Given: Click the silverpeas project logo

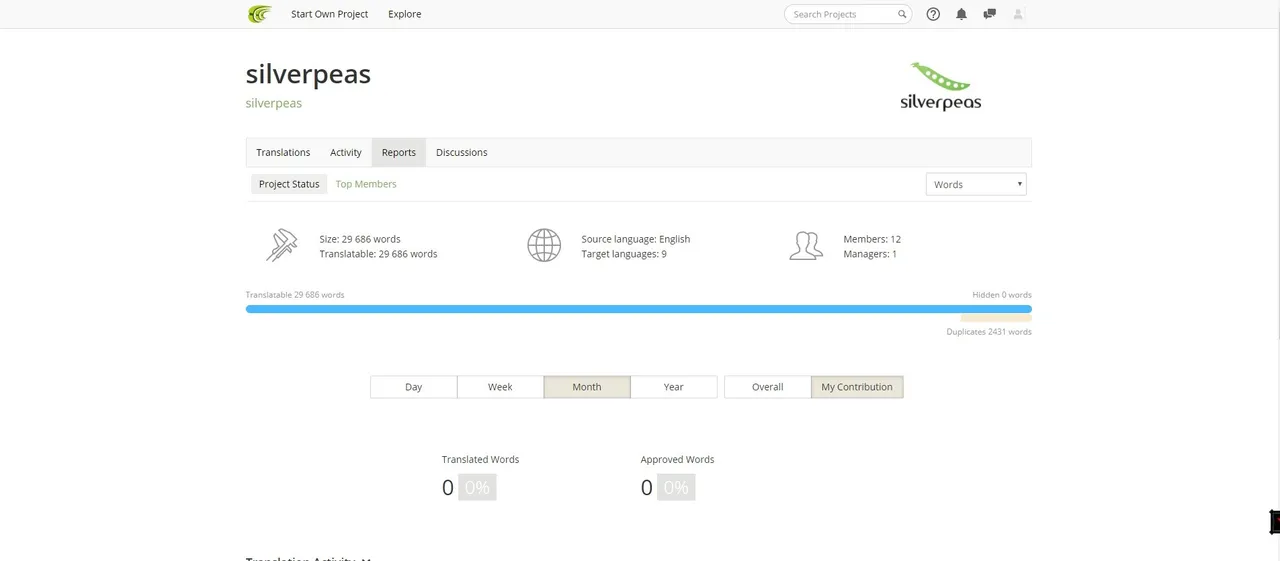Looking at the screenshot, I should tap(940, 86).
